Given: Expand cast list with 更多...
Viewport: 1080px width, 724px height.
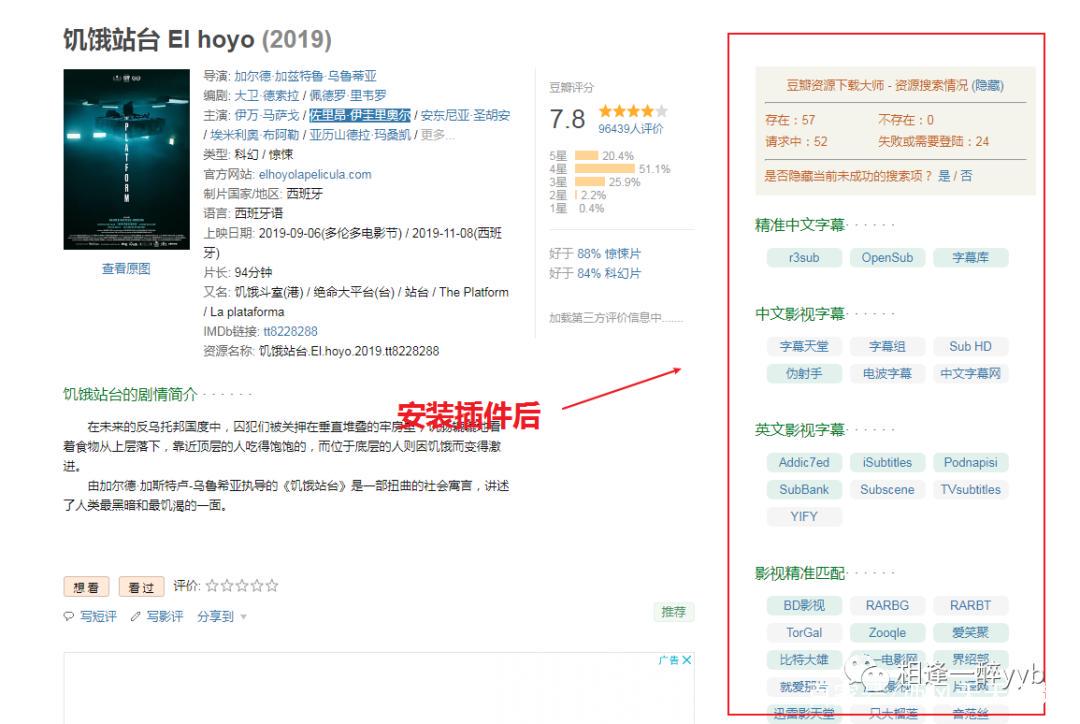Looking at the screenshot, I should click(x=437, y=134).
